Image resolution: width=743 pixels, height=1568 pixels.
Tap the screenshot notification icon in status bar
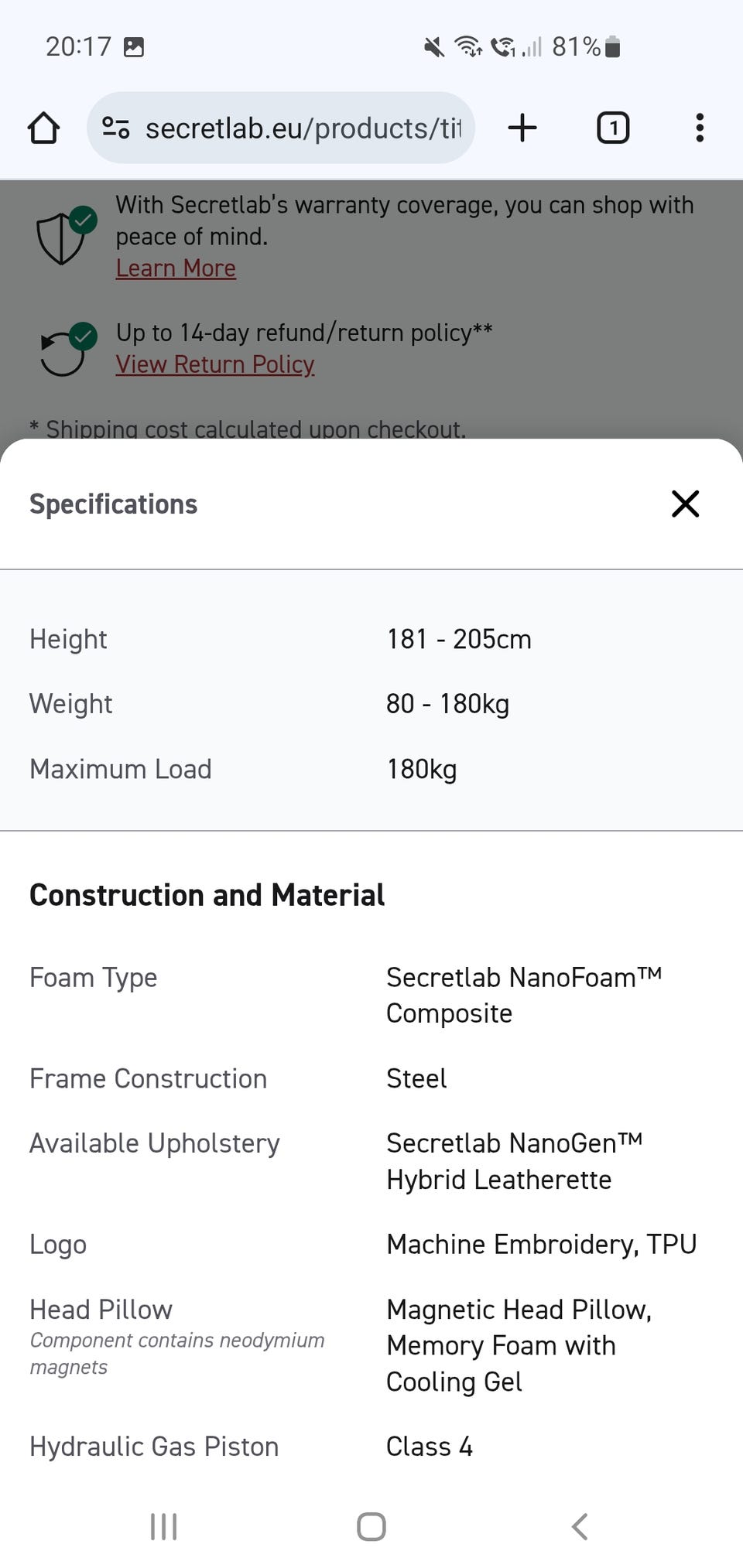[134, 47]
